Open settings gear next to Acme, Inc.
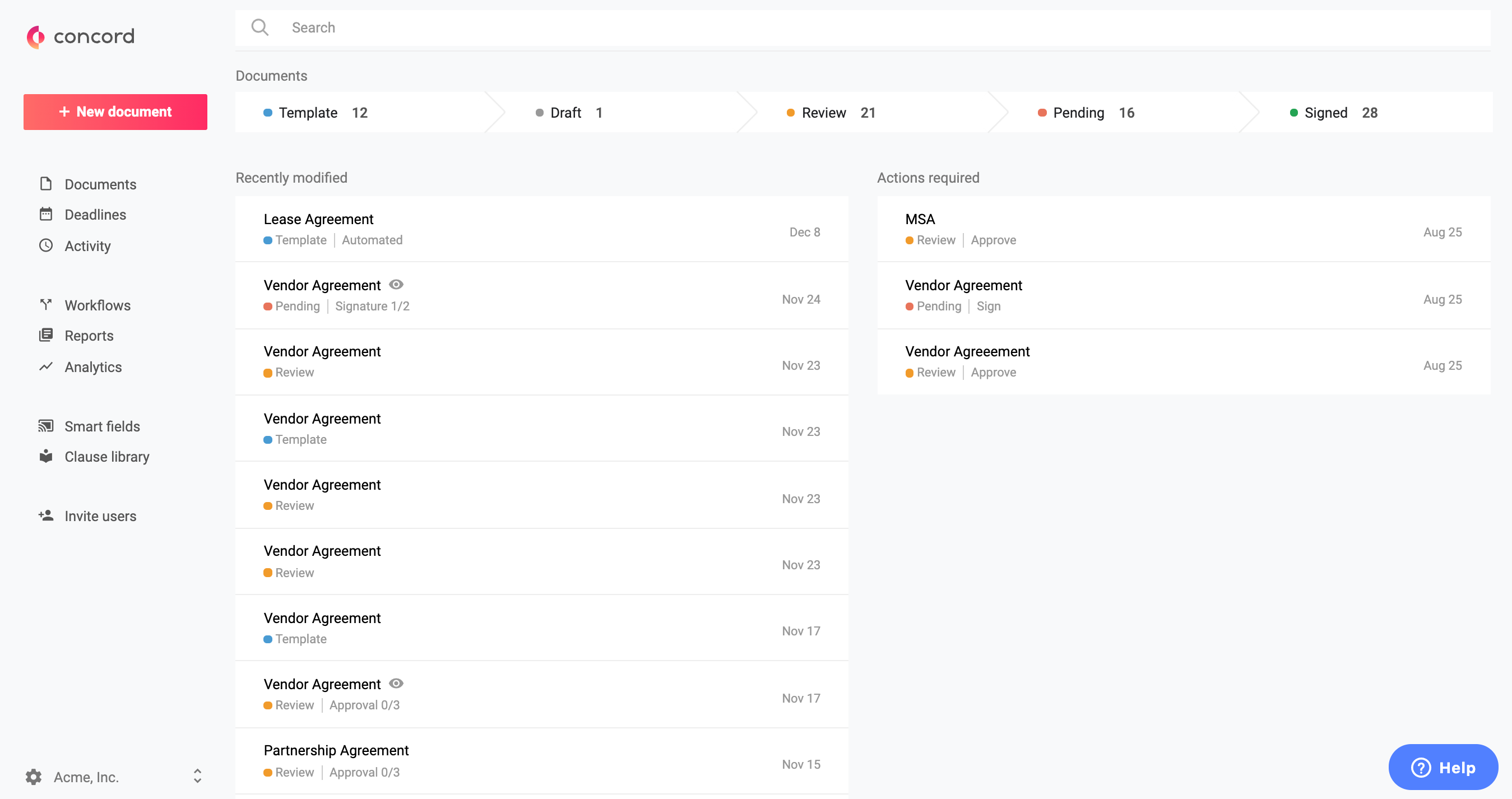Viewport: 1512px width, 799px height. point(34,777)
